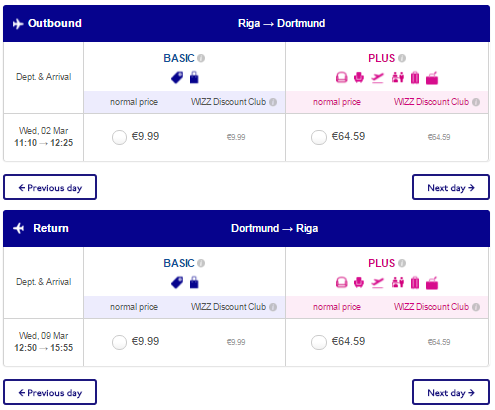
Task: Click the return PLUS airport check-in people icon
Action: click(398, 283)
